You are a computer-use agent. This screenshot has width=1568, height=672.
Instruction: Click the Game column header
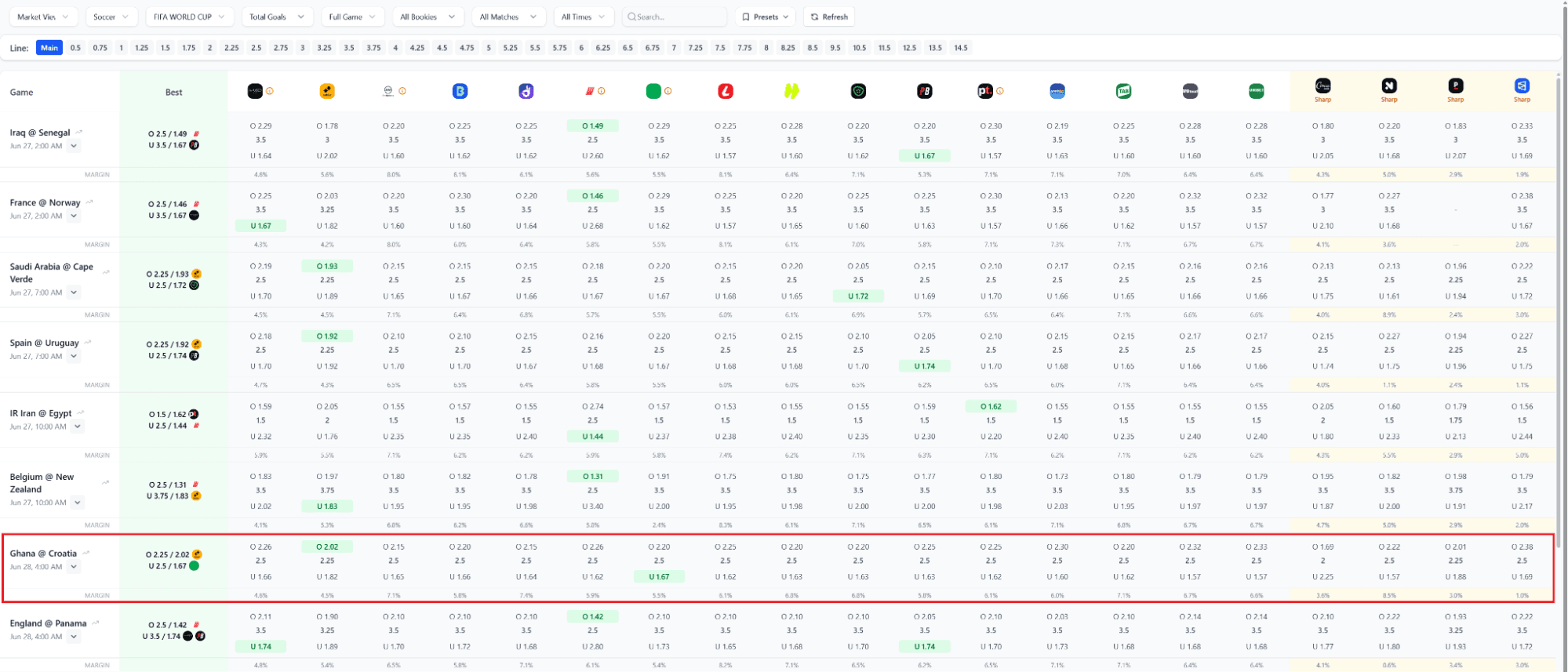click(x=21, y=92)
